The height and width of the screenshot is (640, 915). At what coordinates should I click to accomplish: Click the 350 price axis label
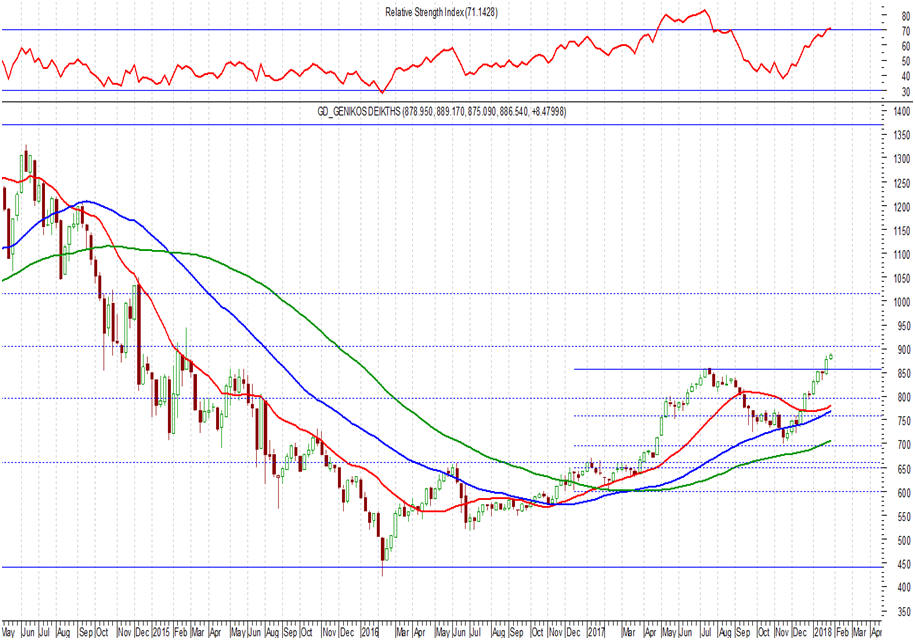click(904, 612)
